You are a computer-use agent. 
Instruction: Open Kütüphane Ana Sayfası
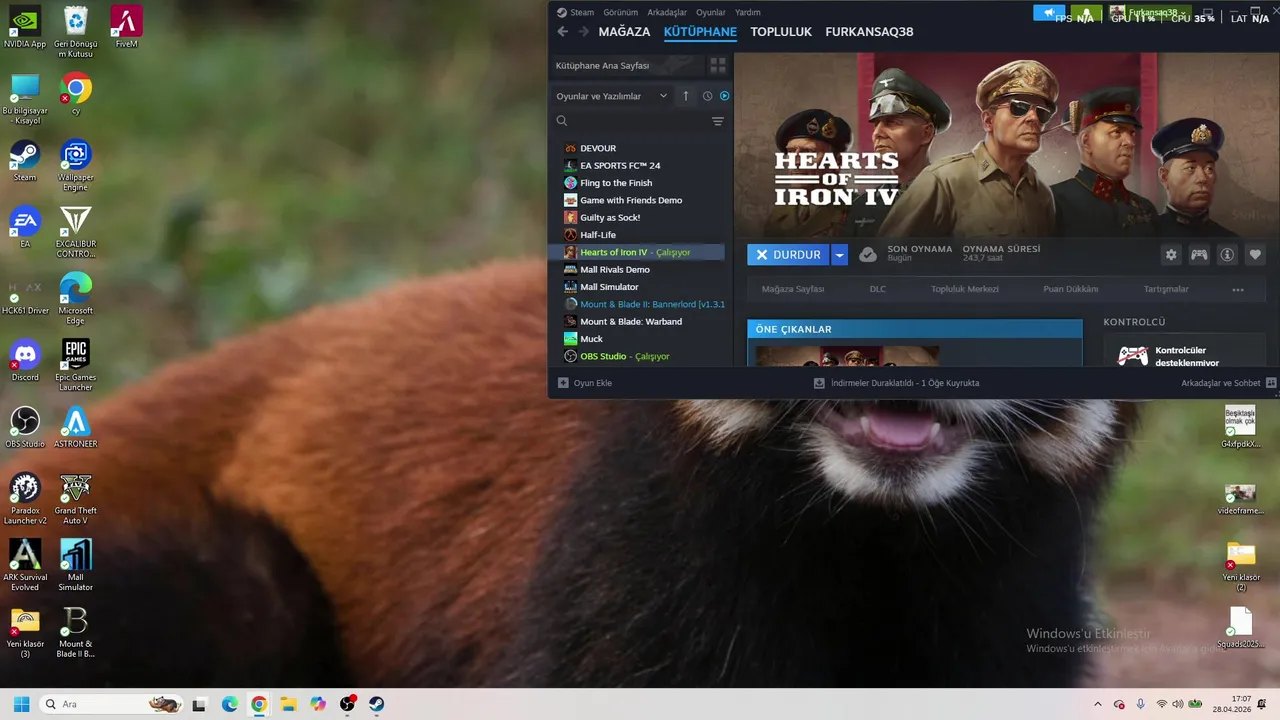click(627, 65)
